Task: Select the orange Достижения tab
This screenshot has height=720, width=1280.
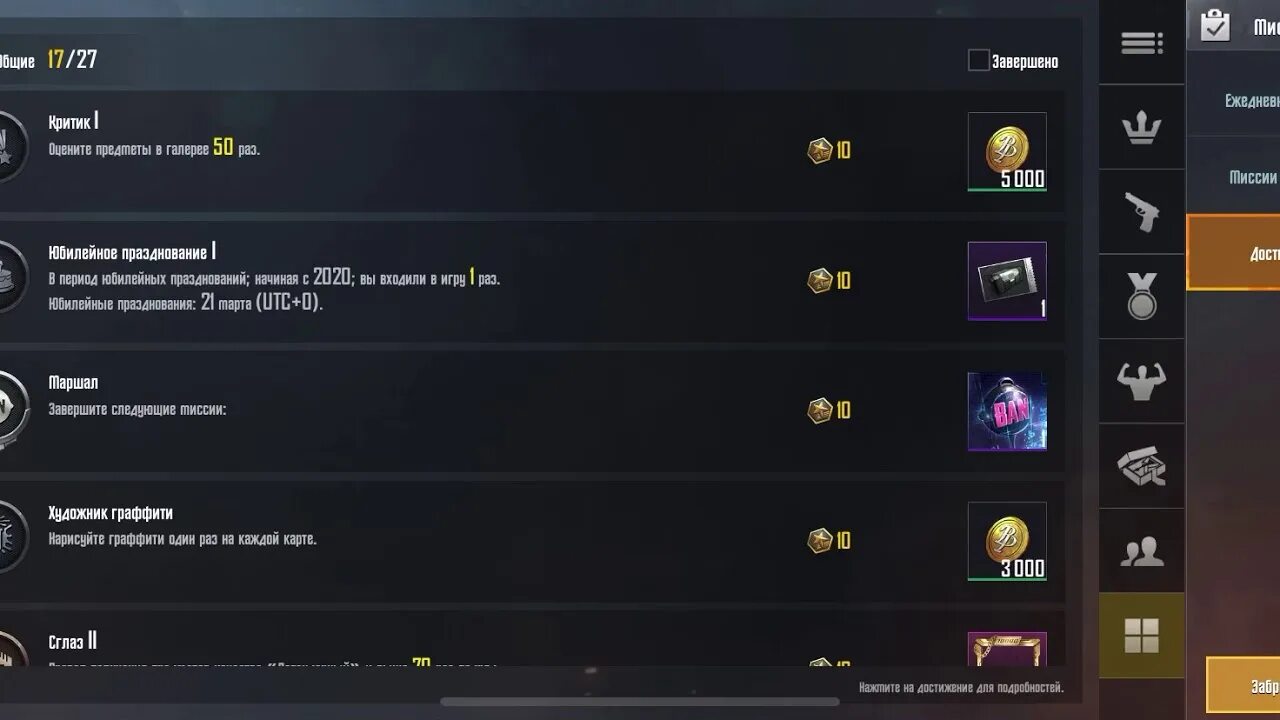Action: click(1234, 253)
